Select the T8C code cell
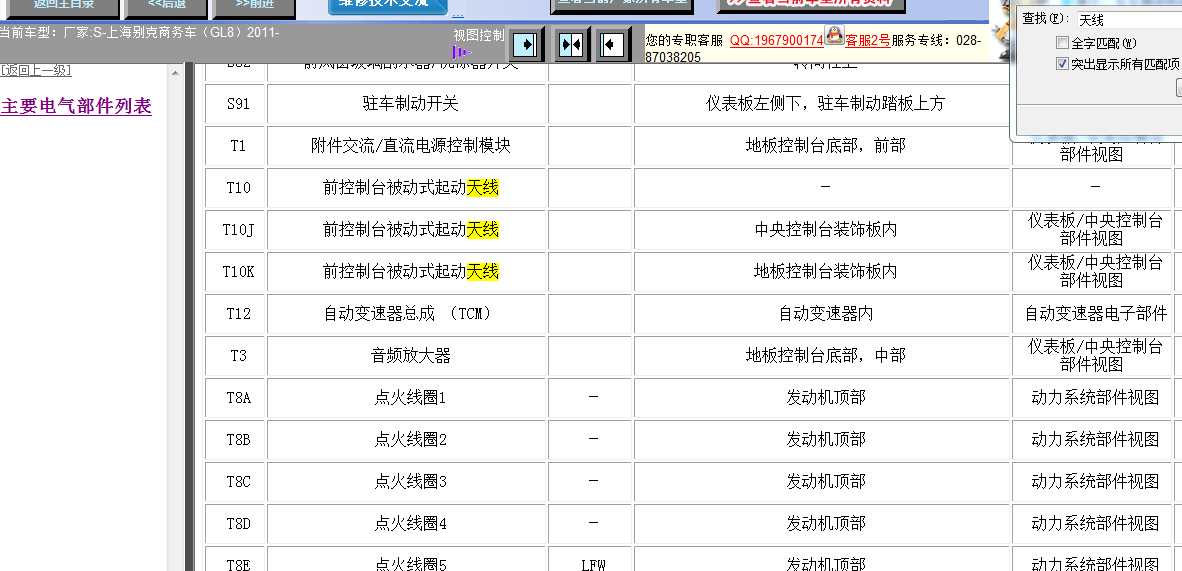 (237, 481)
